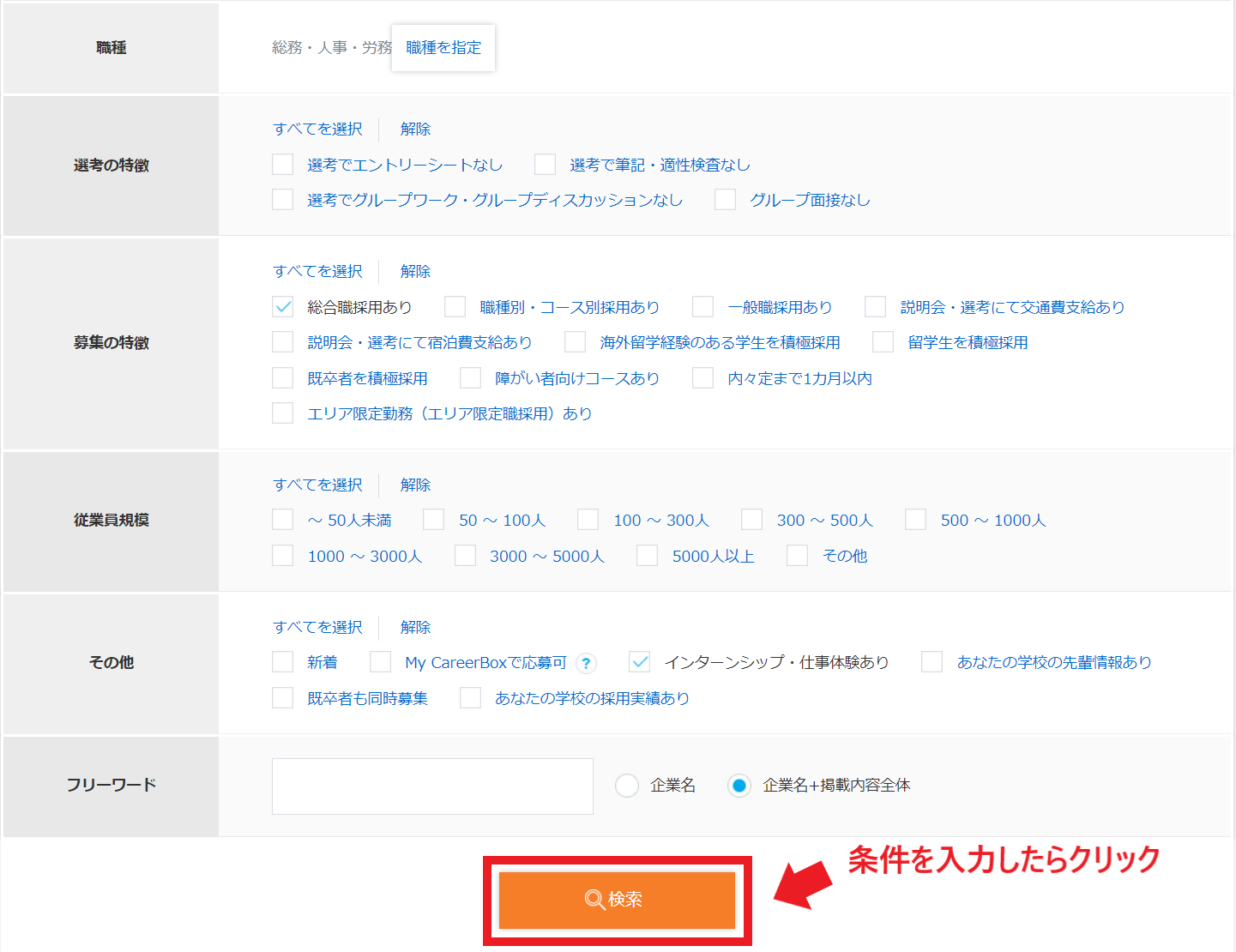Click すべてを選択 in 従業員規模 section
The height and width of the screenshot is (952, 1236).
coord(317,485)
